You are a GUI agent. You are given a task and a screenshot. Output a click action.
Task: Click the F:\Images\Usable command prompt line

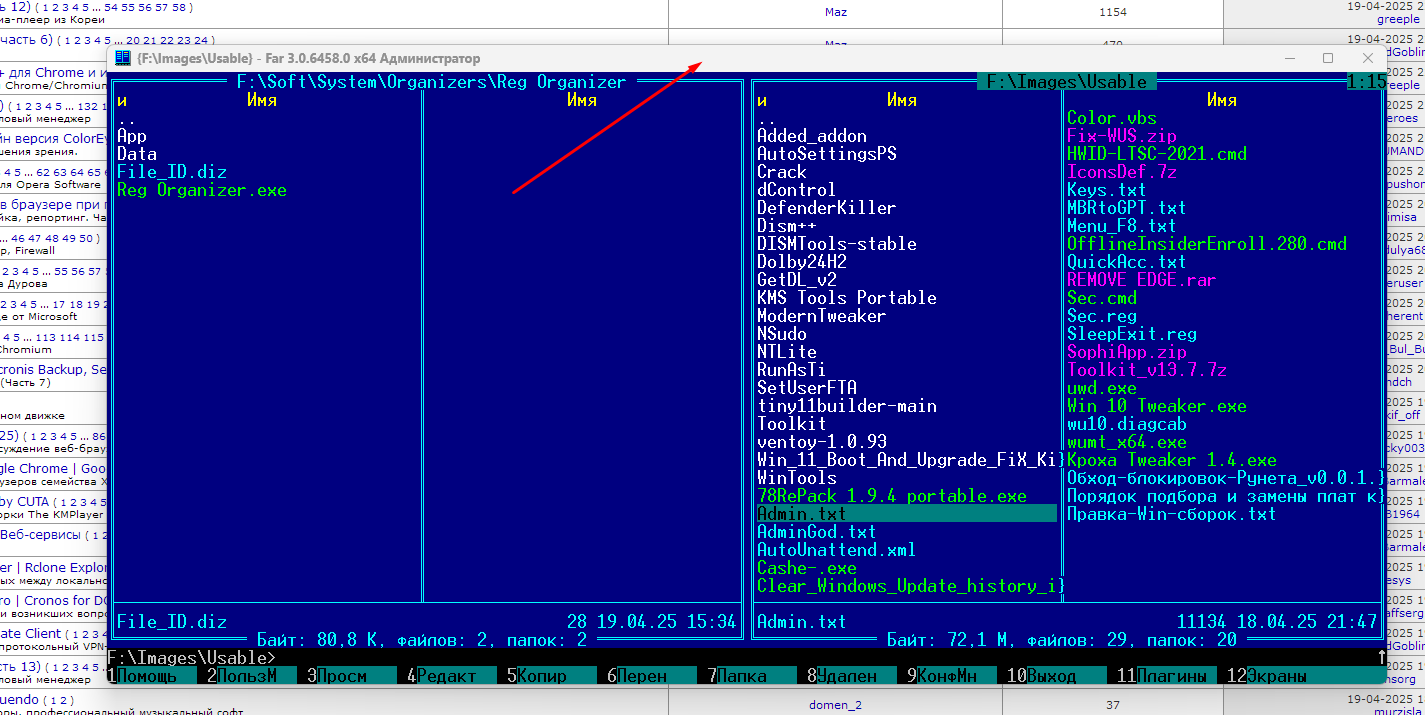[190, 658]
